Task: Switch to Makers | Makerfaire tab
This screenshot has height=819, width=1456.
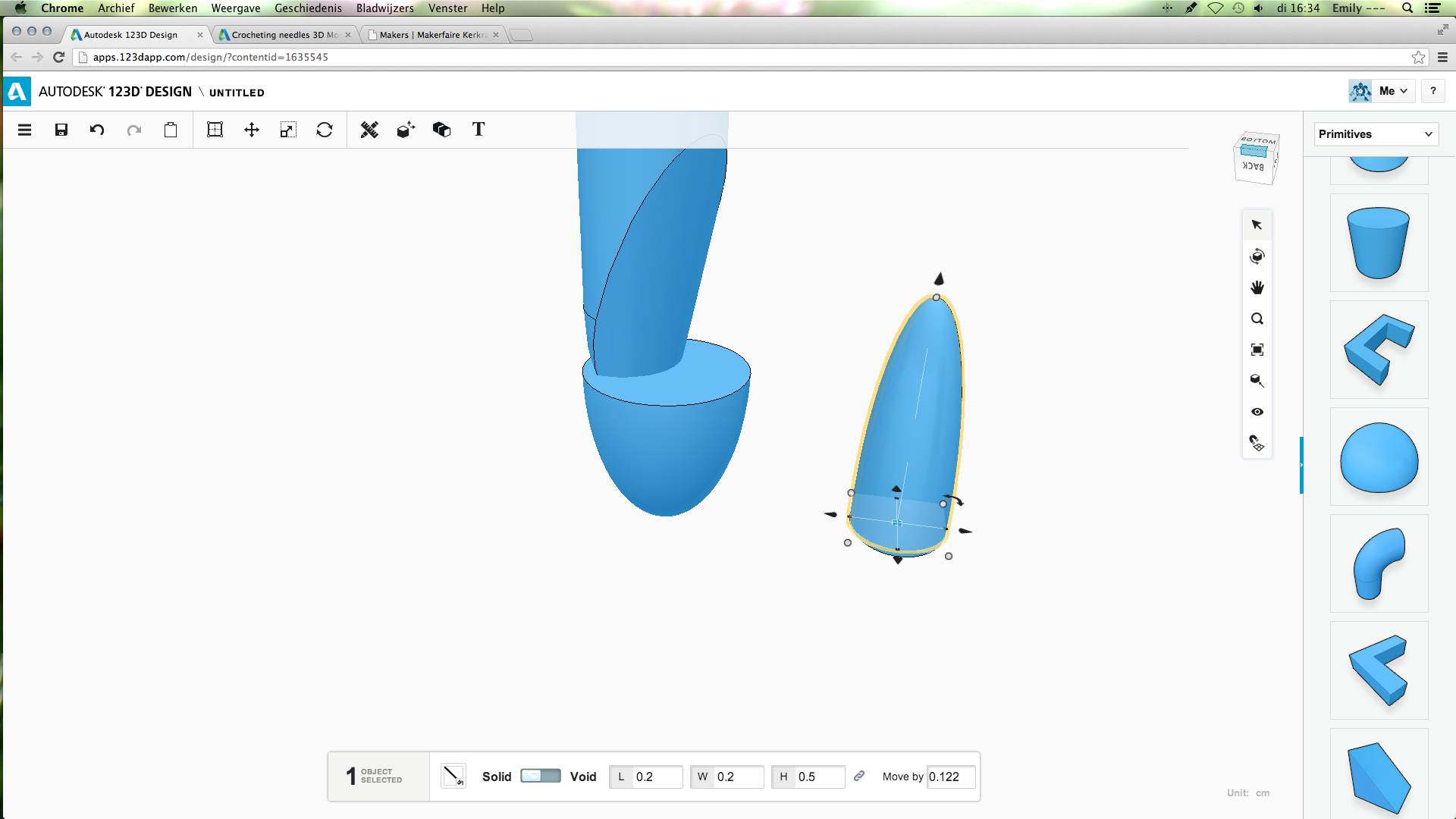Action: coord(432,35)
